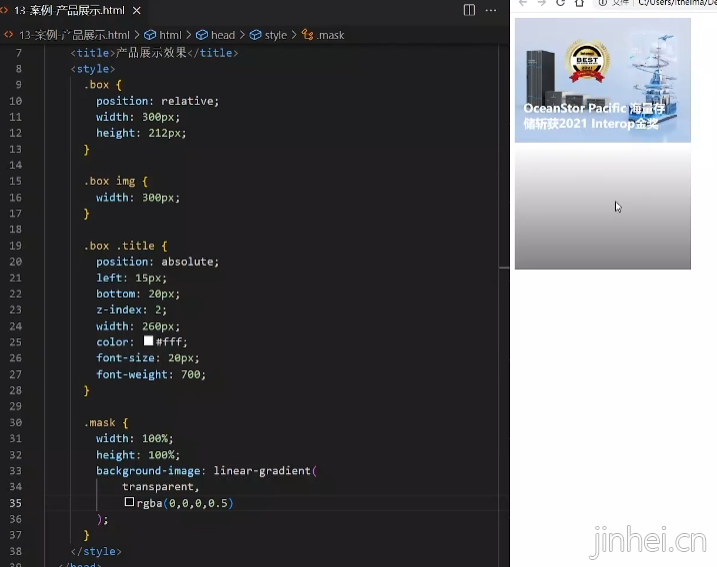Click the head symbol icon in the breadcrumb

[202, 35]
